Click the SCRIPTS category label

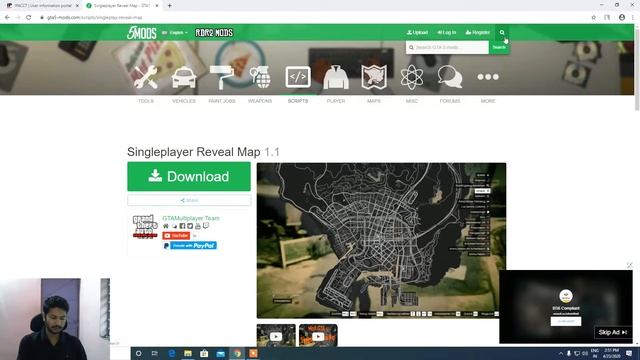(x=298, y=101)
